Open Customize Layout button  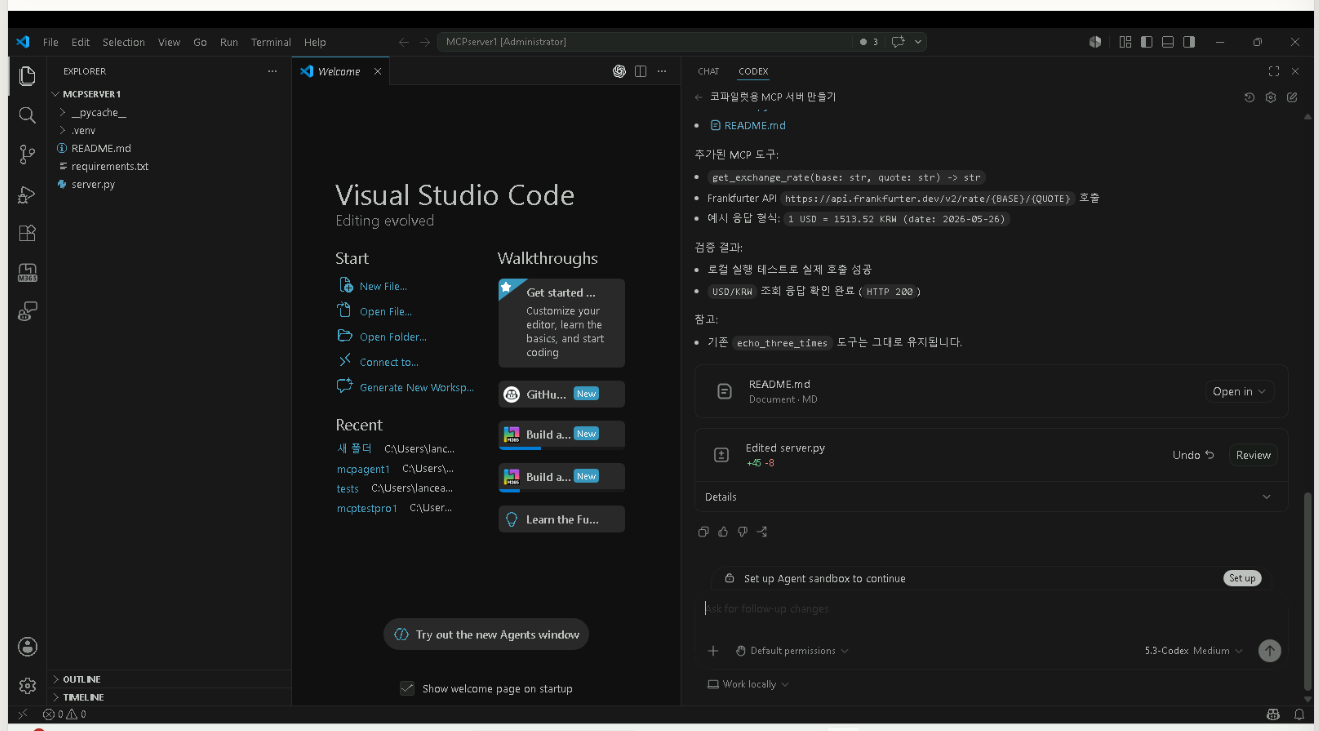(x=1125, y=42)
